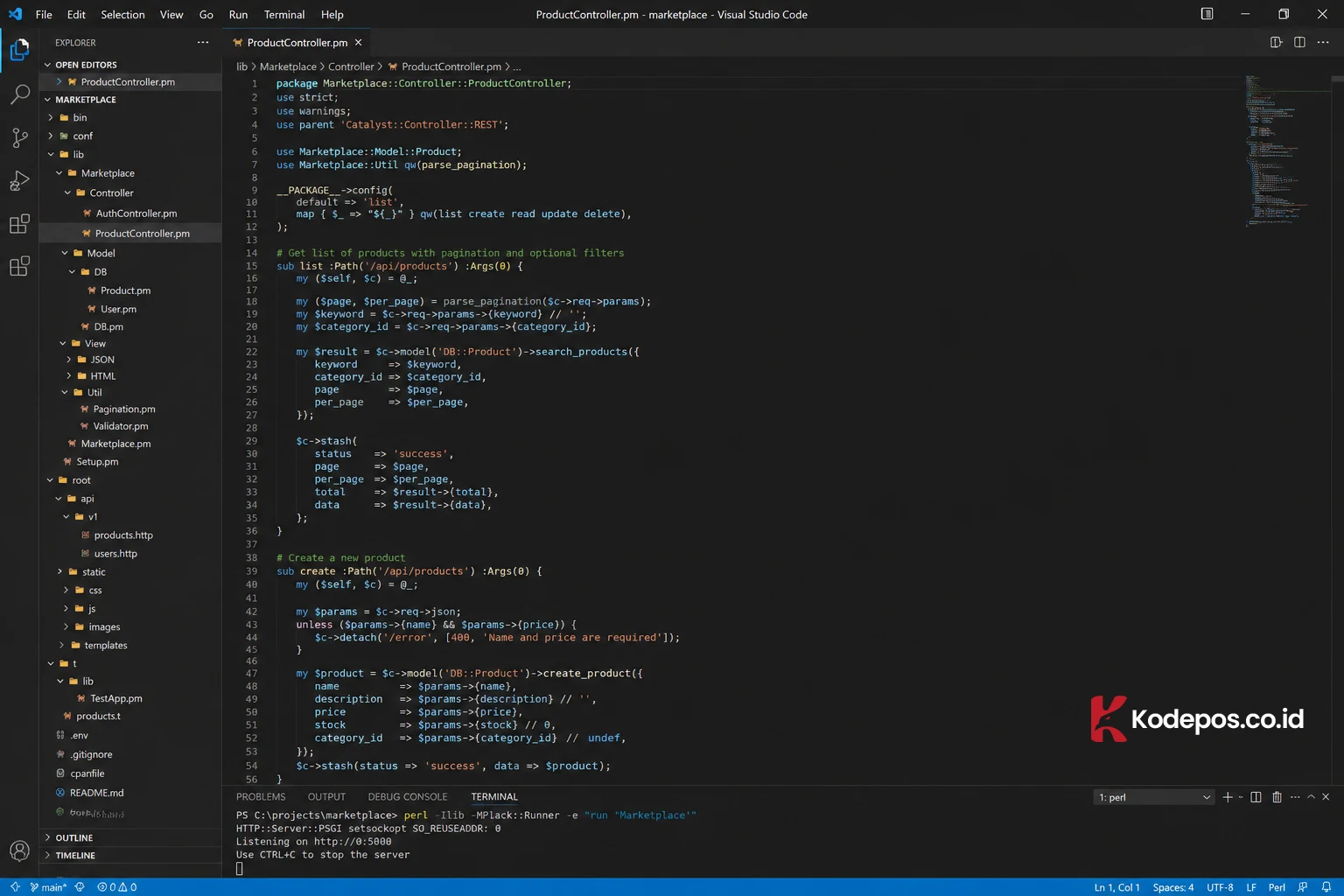Click inside the terminal input area
The image size is (1344, 896).
(239, 869)
